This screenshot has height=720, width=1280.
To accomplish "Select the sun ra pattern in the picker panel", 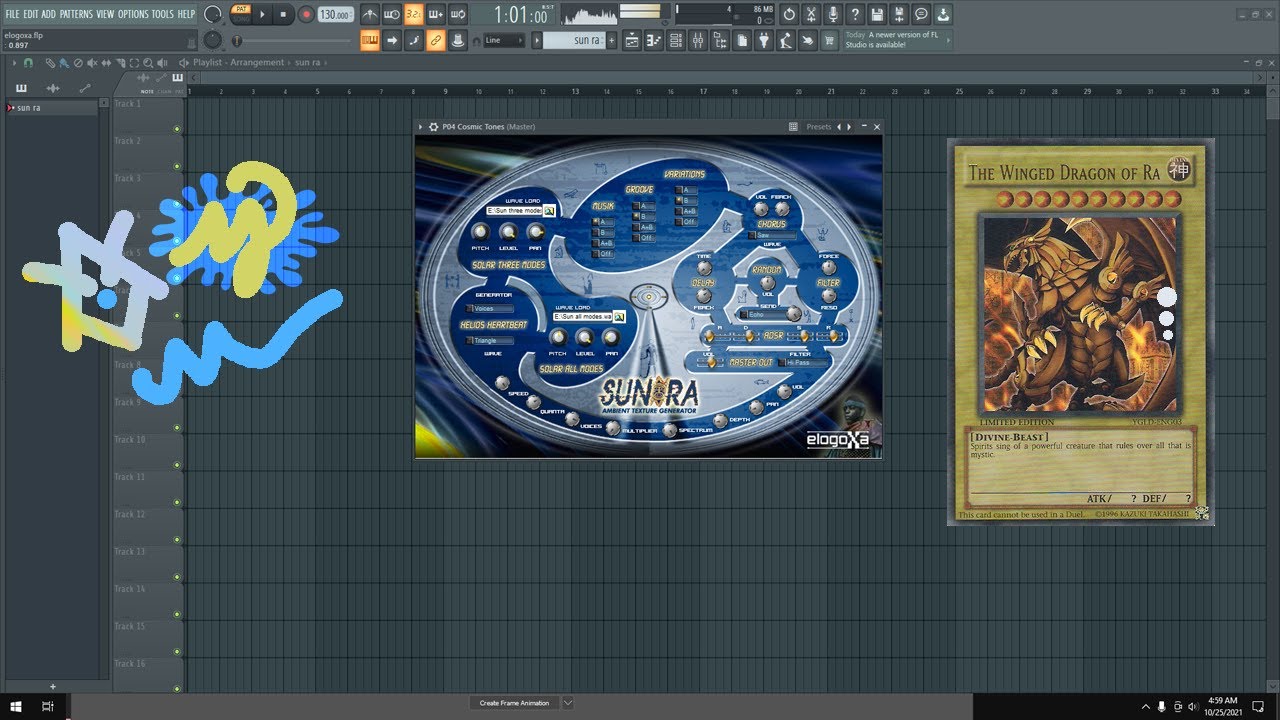I will click(x=53, y=108).
